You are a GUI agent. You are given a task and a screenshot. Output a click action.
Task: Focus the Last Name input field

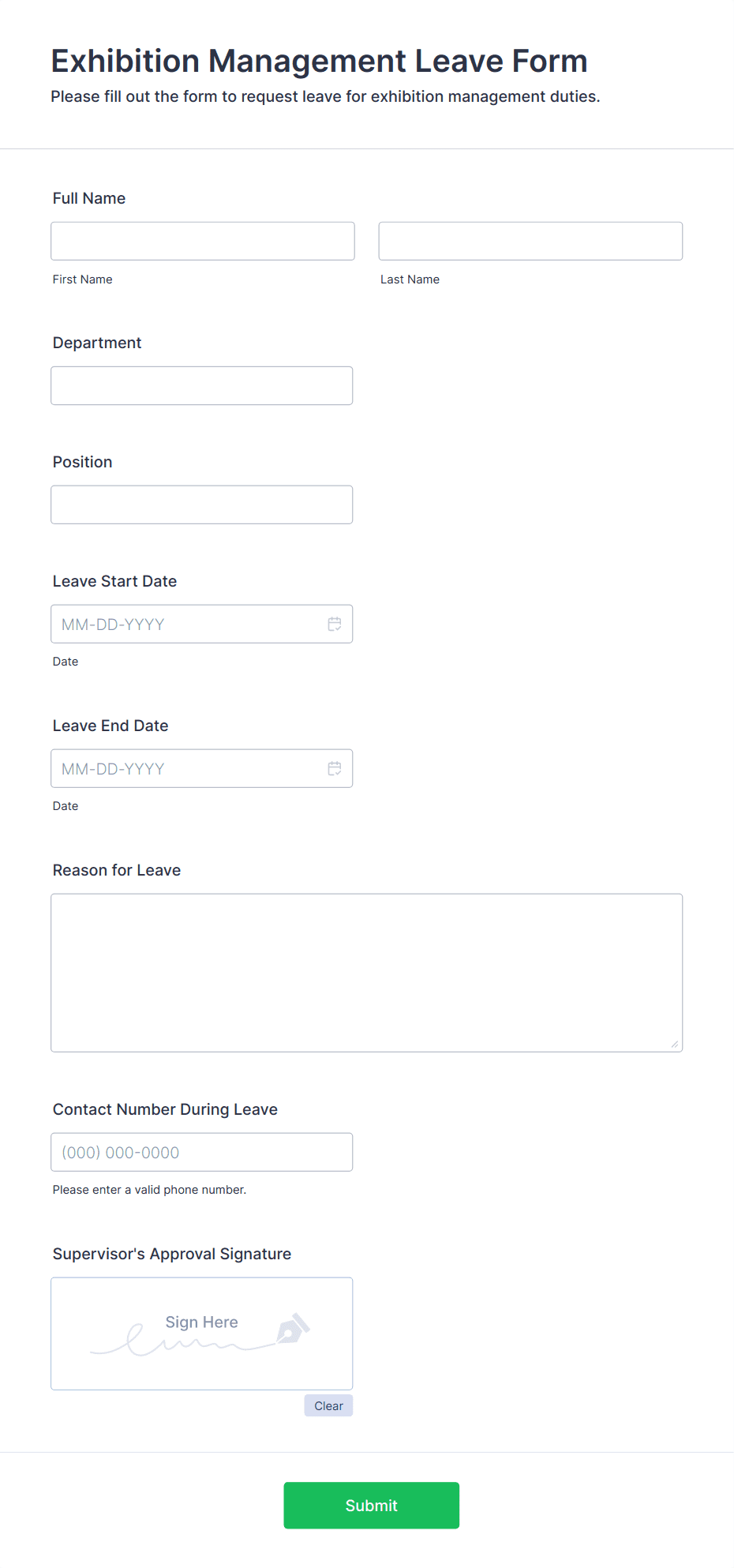(530, 241)
